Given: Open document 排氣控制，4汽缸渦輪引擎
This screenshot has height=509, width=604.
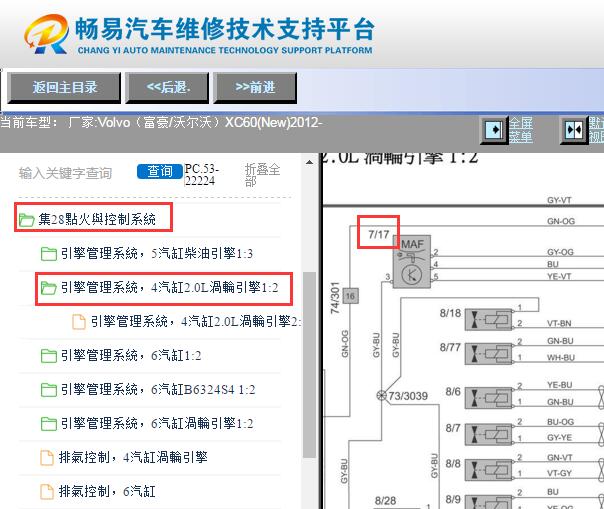Looking at the screenshot, I should (133, 457).
